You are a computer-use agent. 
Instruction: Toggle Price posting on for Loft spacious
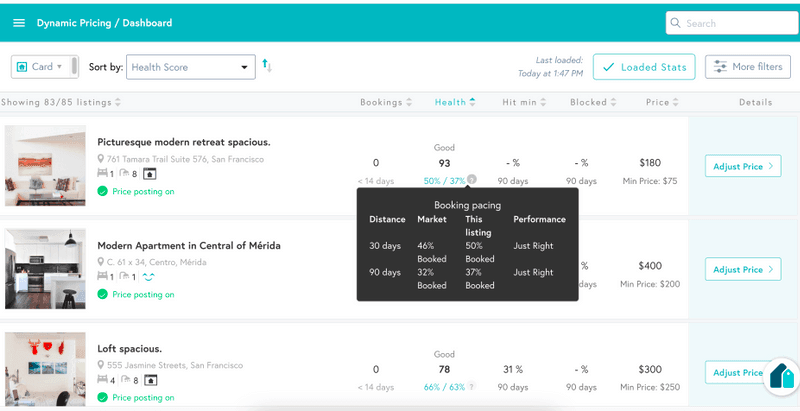point(103,397)
